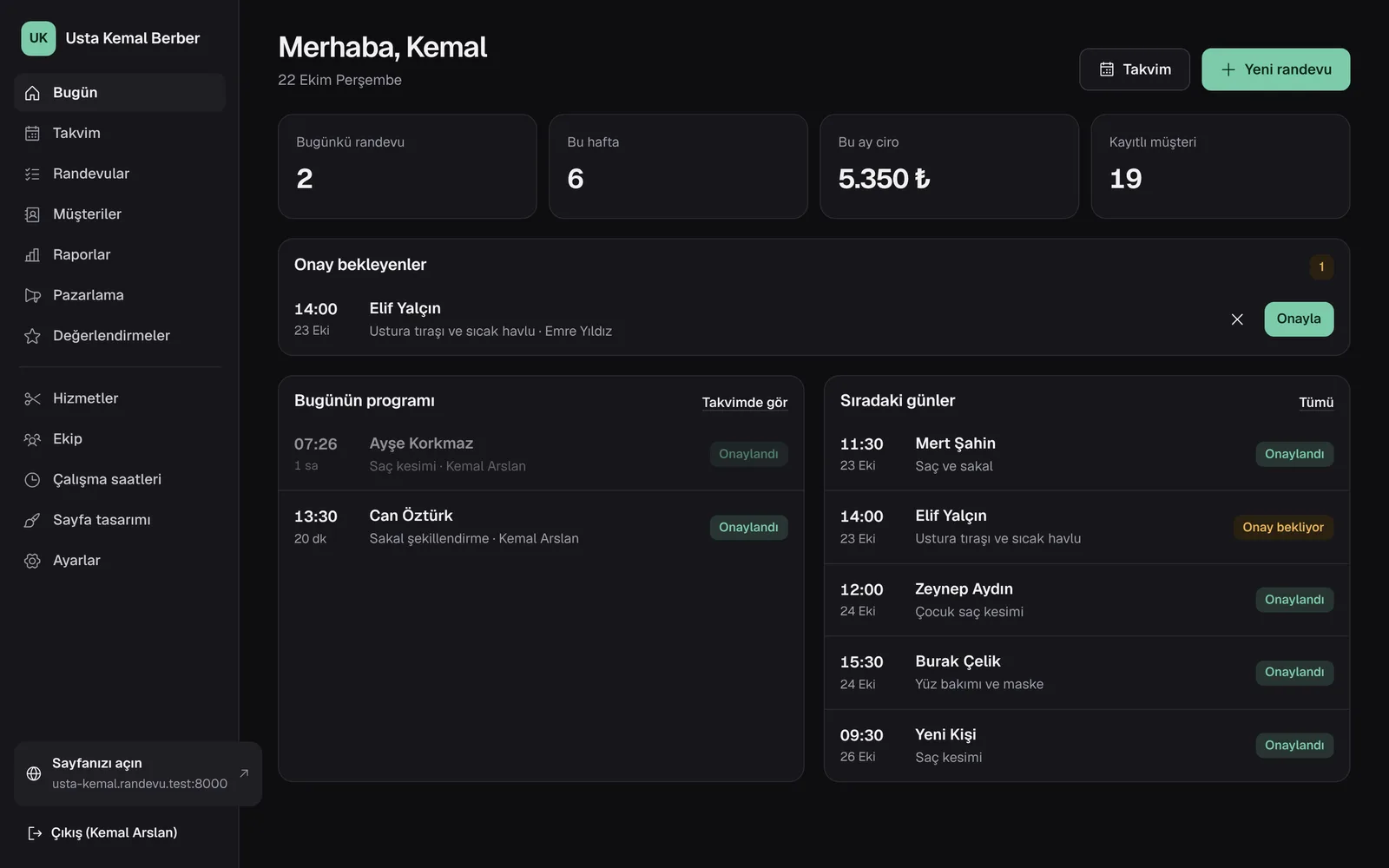Click the Bugün home icon in sidebar
The image size is (1389, 868).
click(32, 93)
